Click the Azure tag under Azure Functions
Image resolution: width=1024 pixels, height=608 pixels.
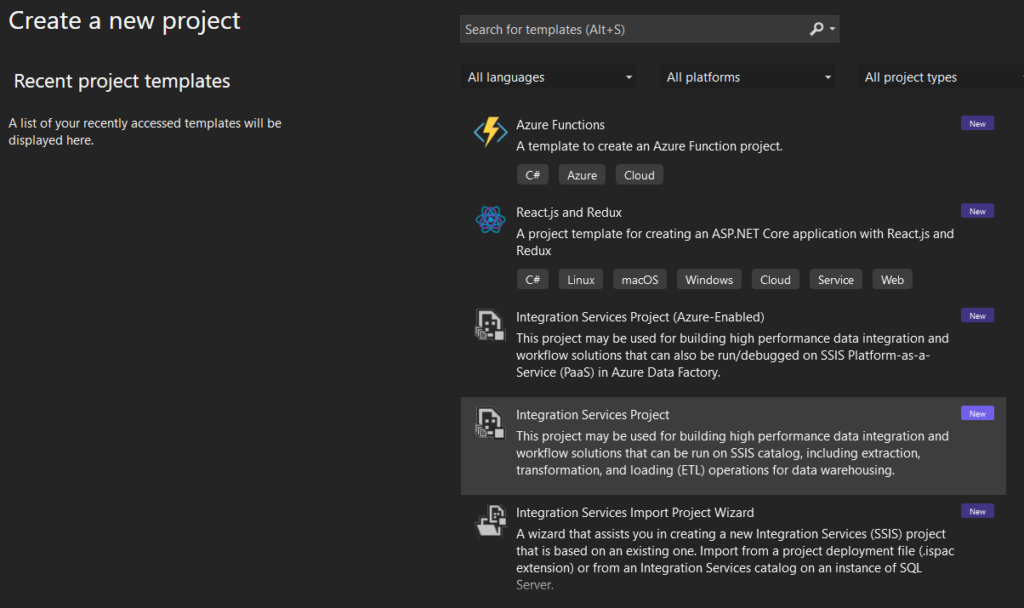click(x=582, y=175)
